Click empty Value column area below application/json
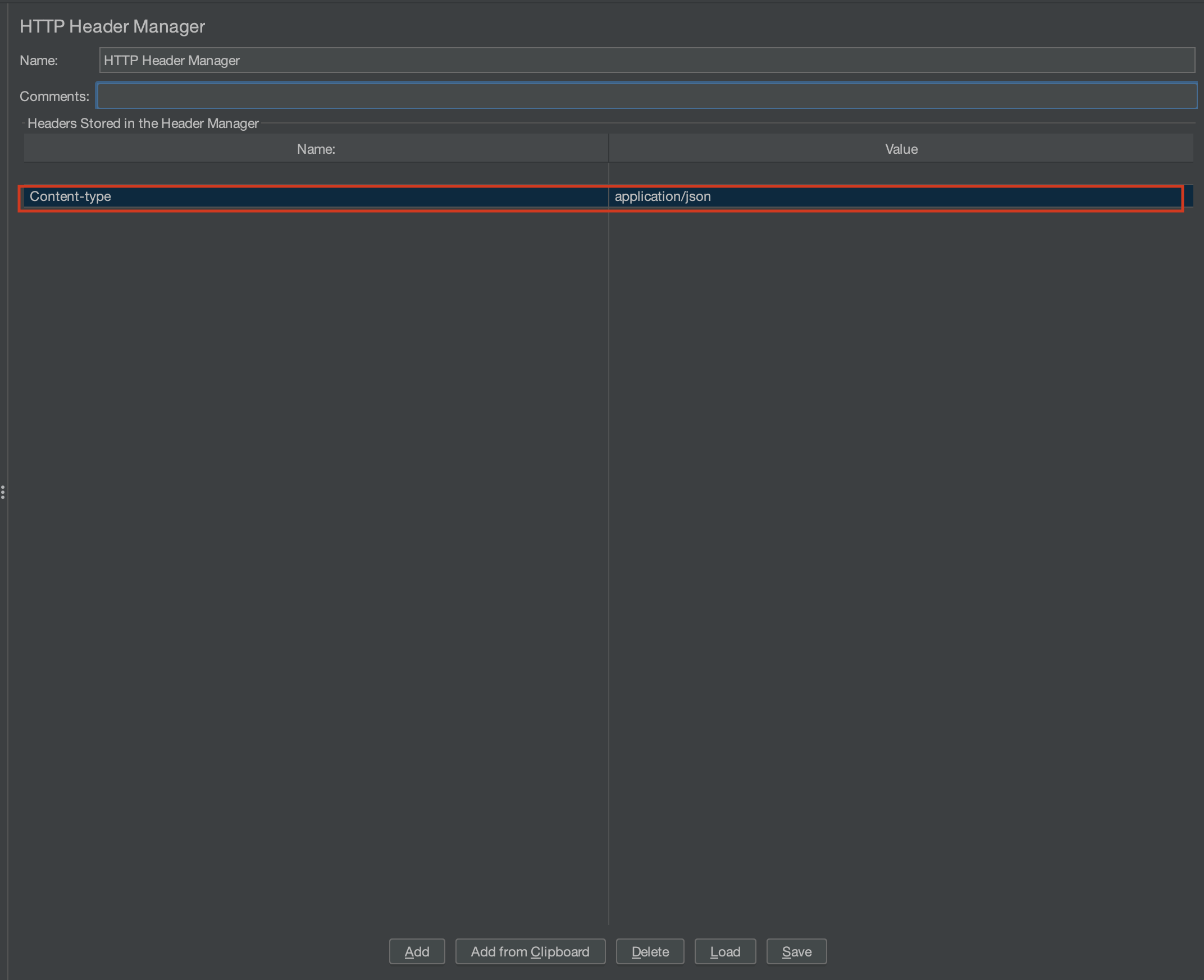 901,508
